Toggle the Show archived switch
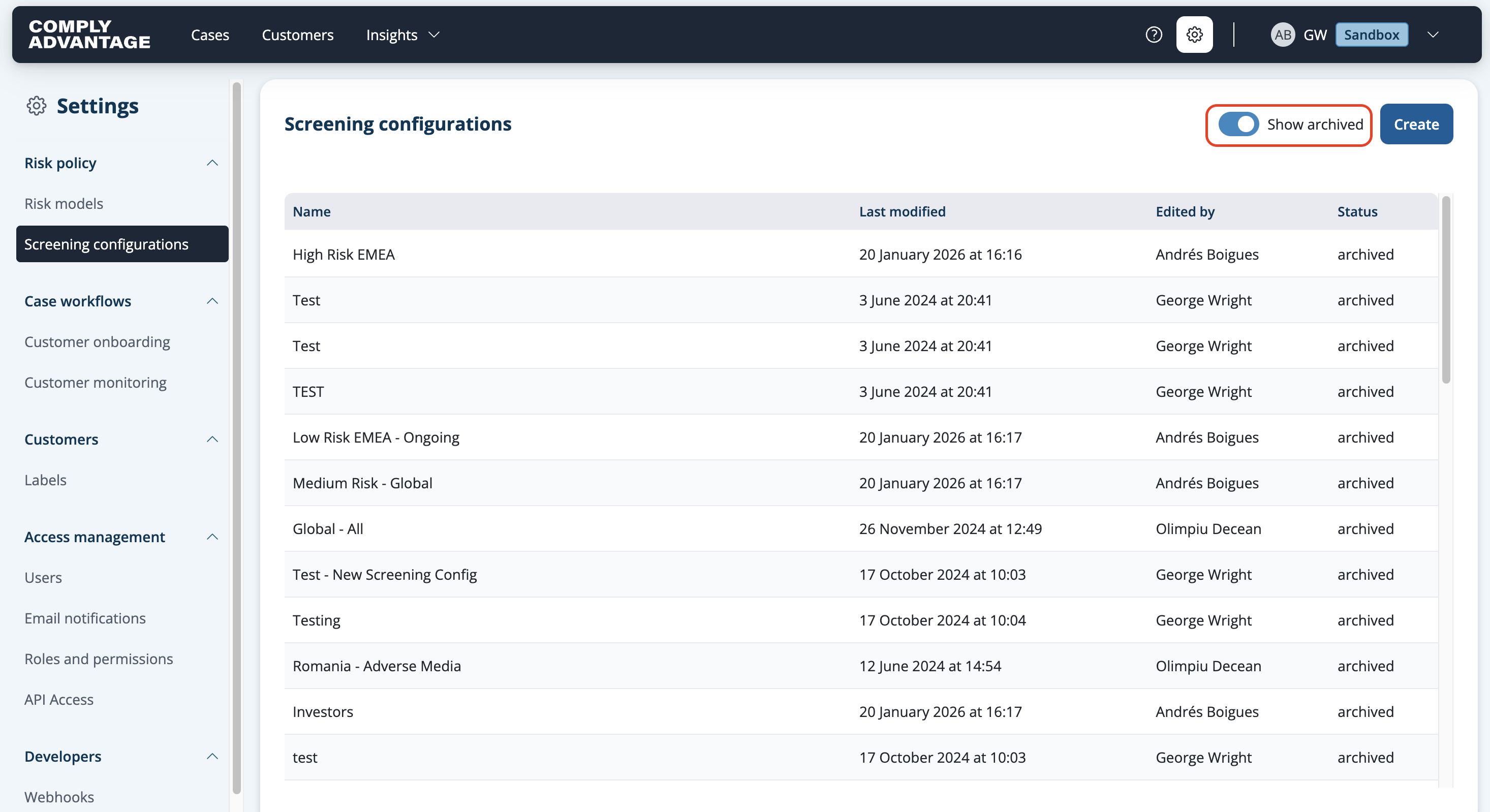This screenshot has width=1490, height=812. [1238, 124]
